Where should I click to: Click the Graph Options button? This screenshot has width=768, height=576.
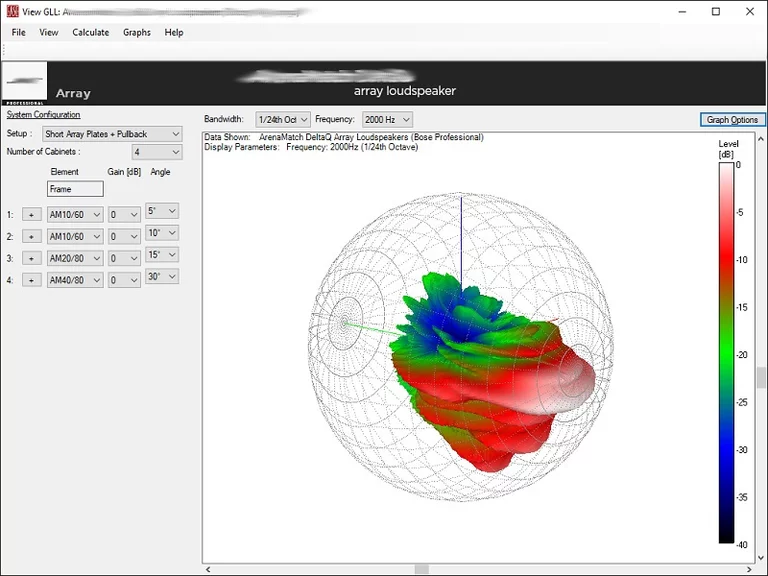click(732, 119)
